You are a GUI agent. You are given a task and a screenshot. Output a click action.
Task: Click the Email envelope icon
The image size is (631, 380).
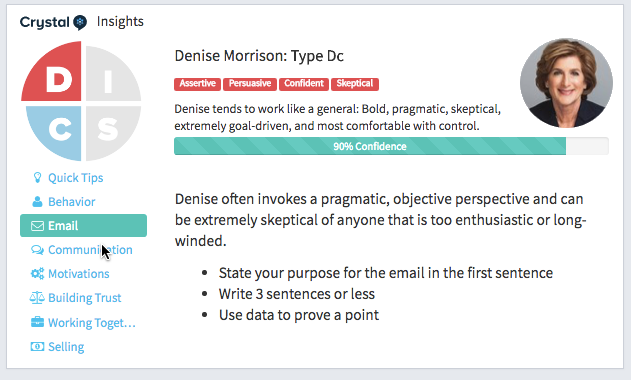click(37, 226)
